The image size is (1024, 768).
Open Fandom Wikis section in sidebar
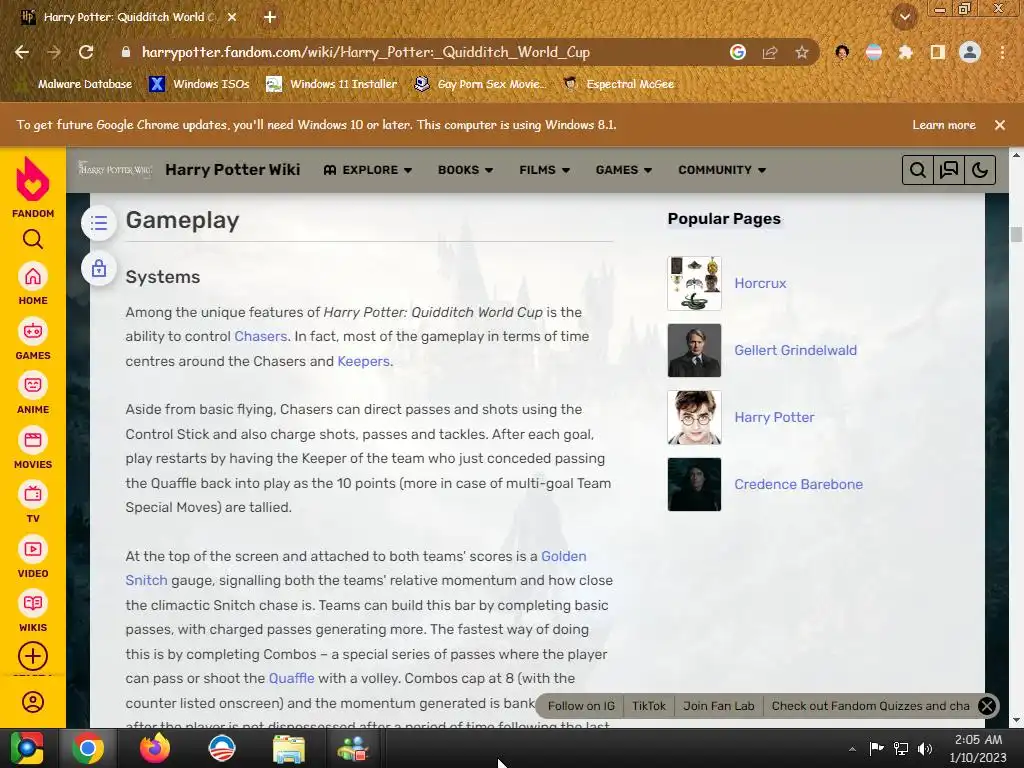point(33,612)
